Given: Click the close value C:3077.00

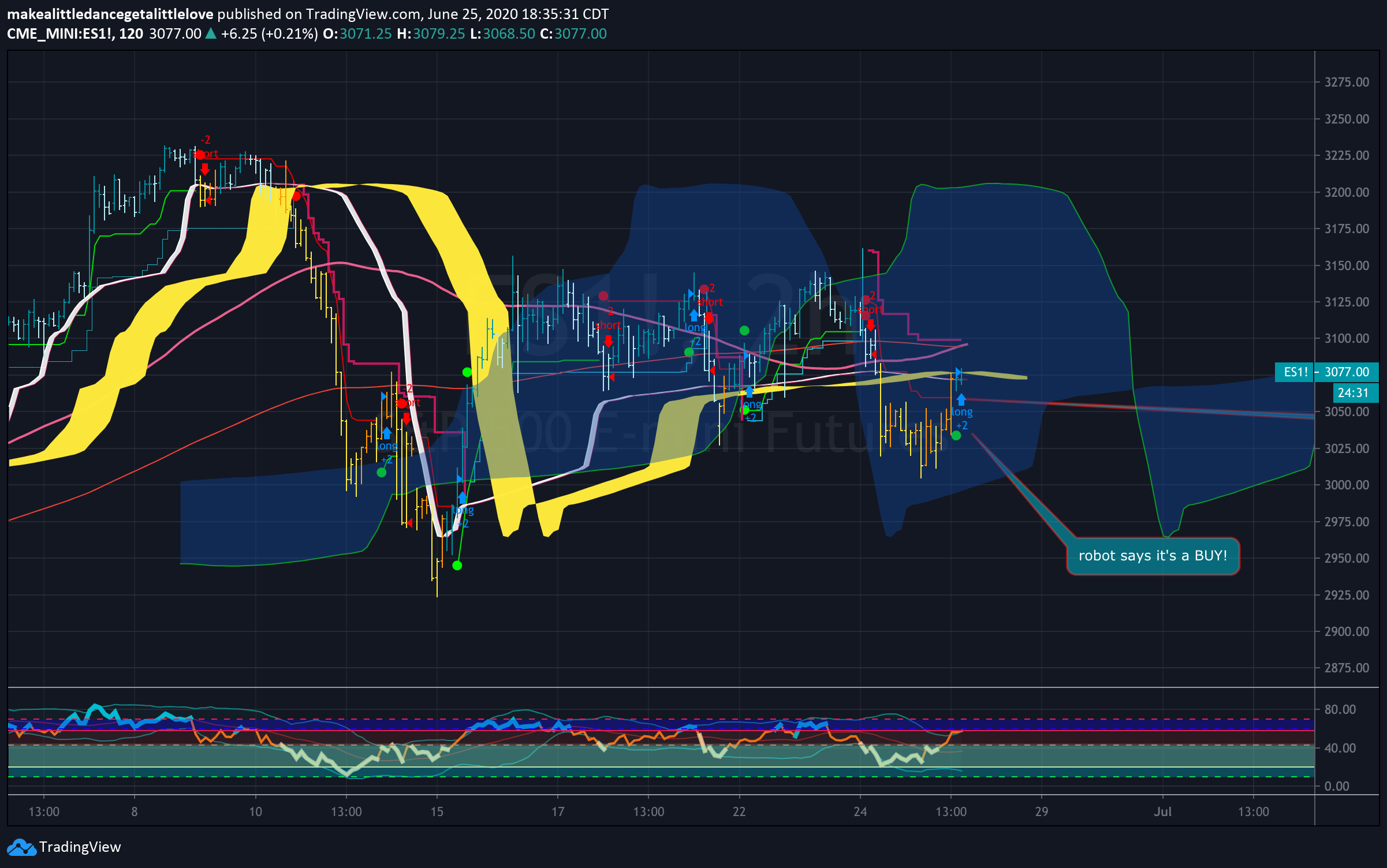Looking at the screenshot, I should coord(573,33).
